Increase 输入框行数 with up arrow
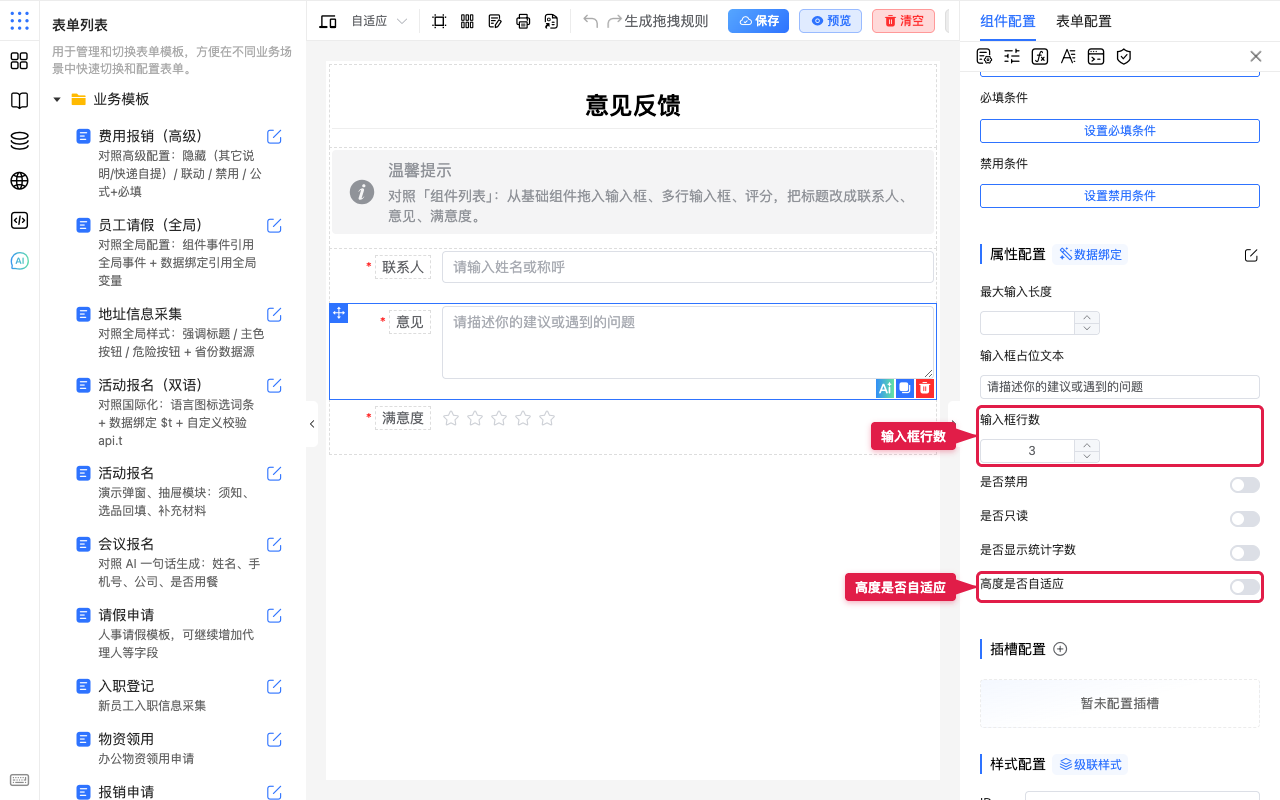 (1087, 445)
